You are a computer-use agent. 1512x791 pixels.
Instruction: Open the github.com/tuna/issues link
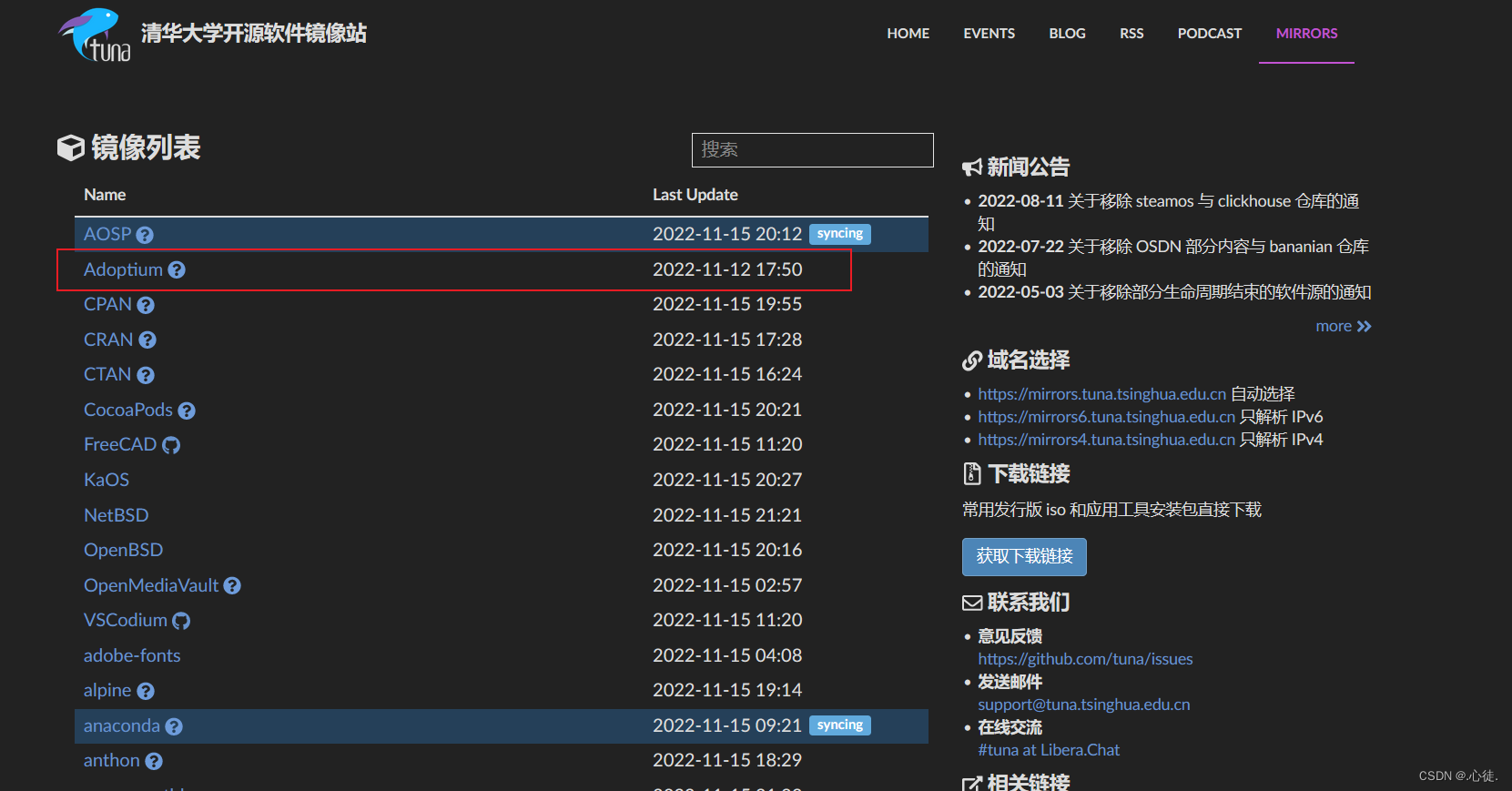pyautogui.click(x=1085, y=659)
